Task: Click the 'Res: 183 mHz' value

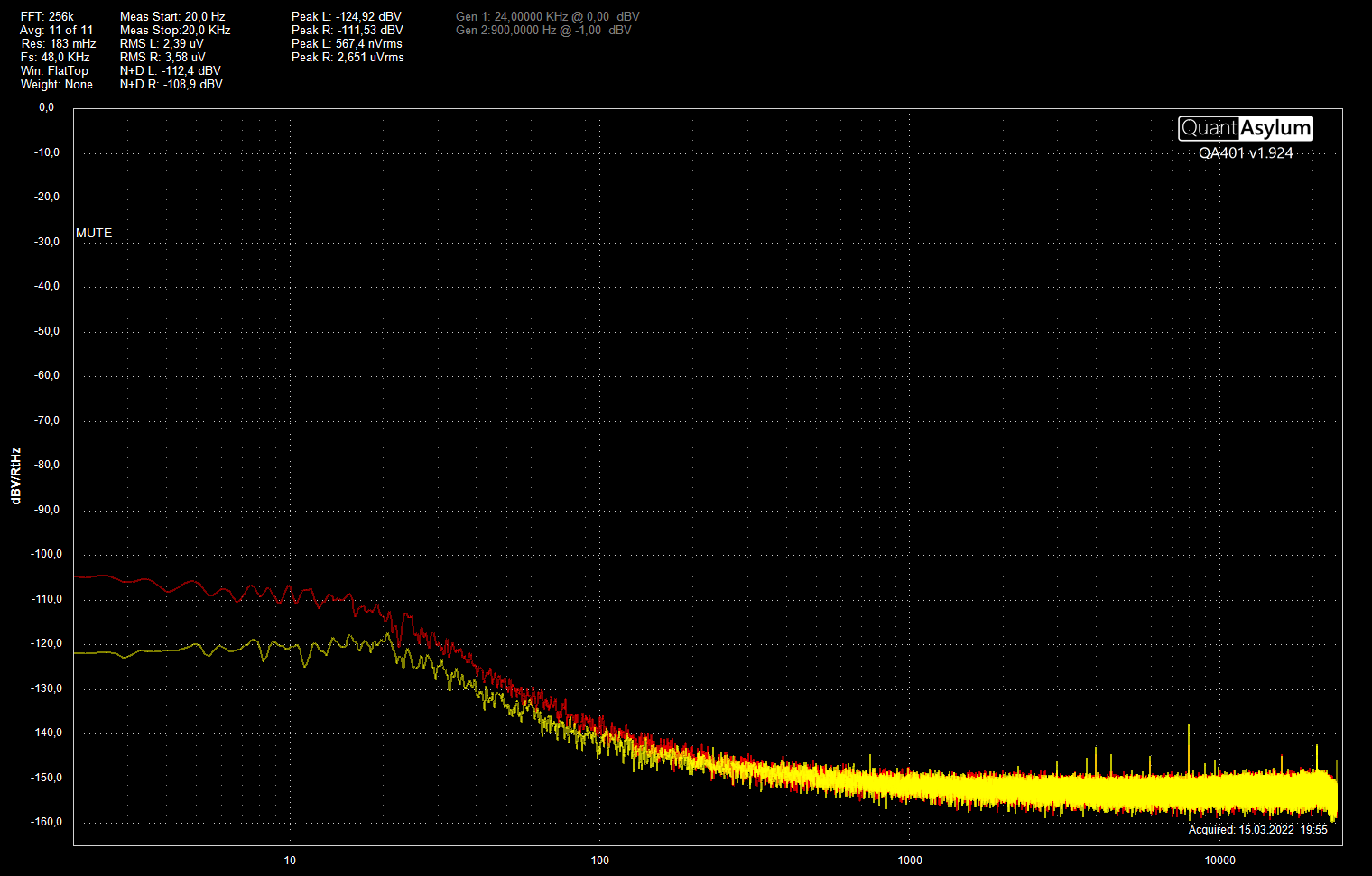Action: [x=59, y=43]
